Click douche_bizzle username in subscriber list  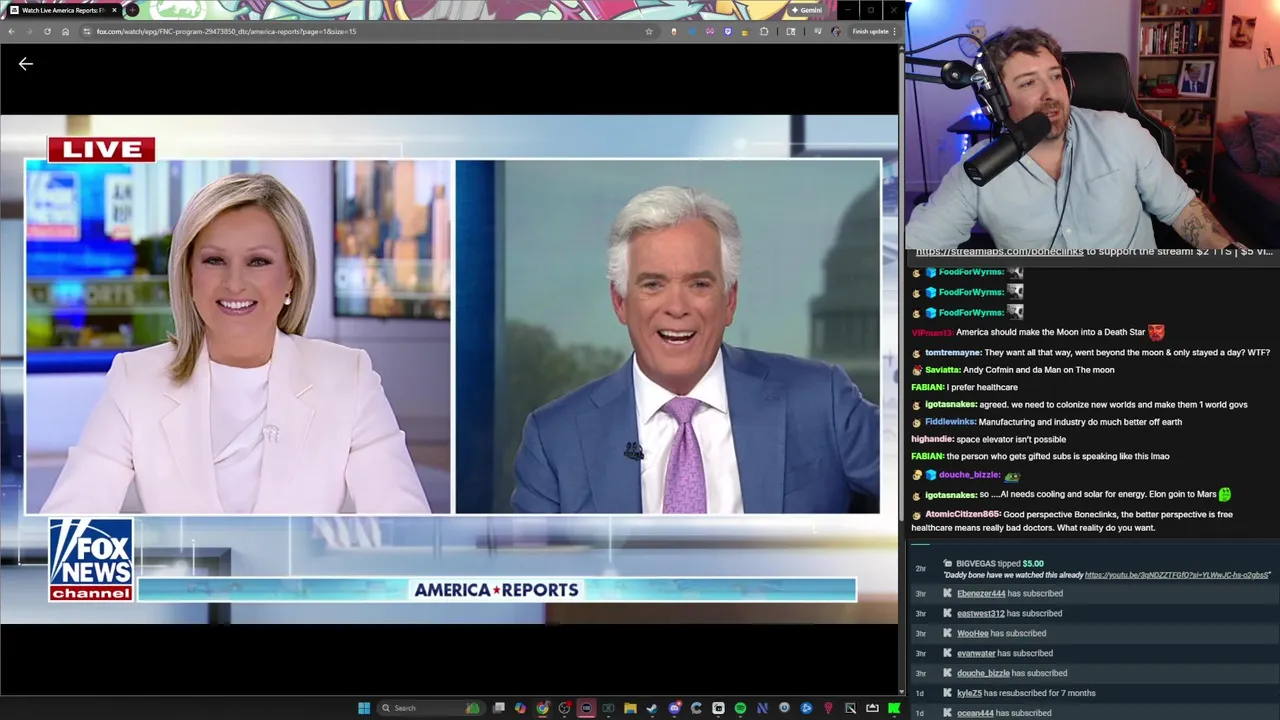[983, 673]
